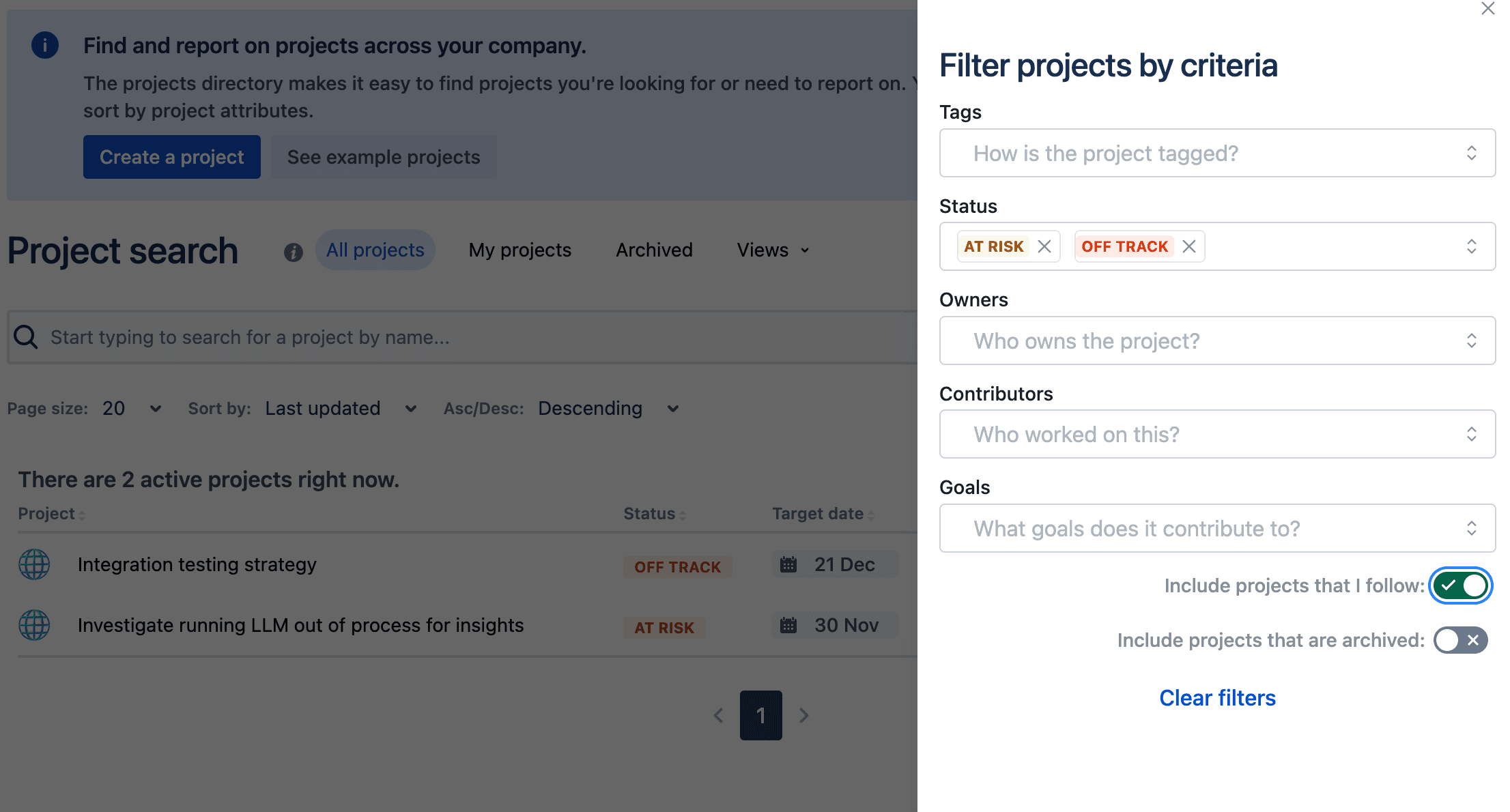
Task: Click the calendar icon next to 21 Dec
Action: [x=788, y=565]
